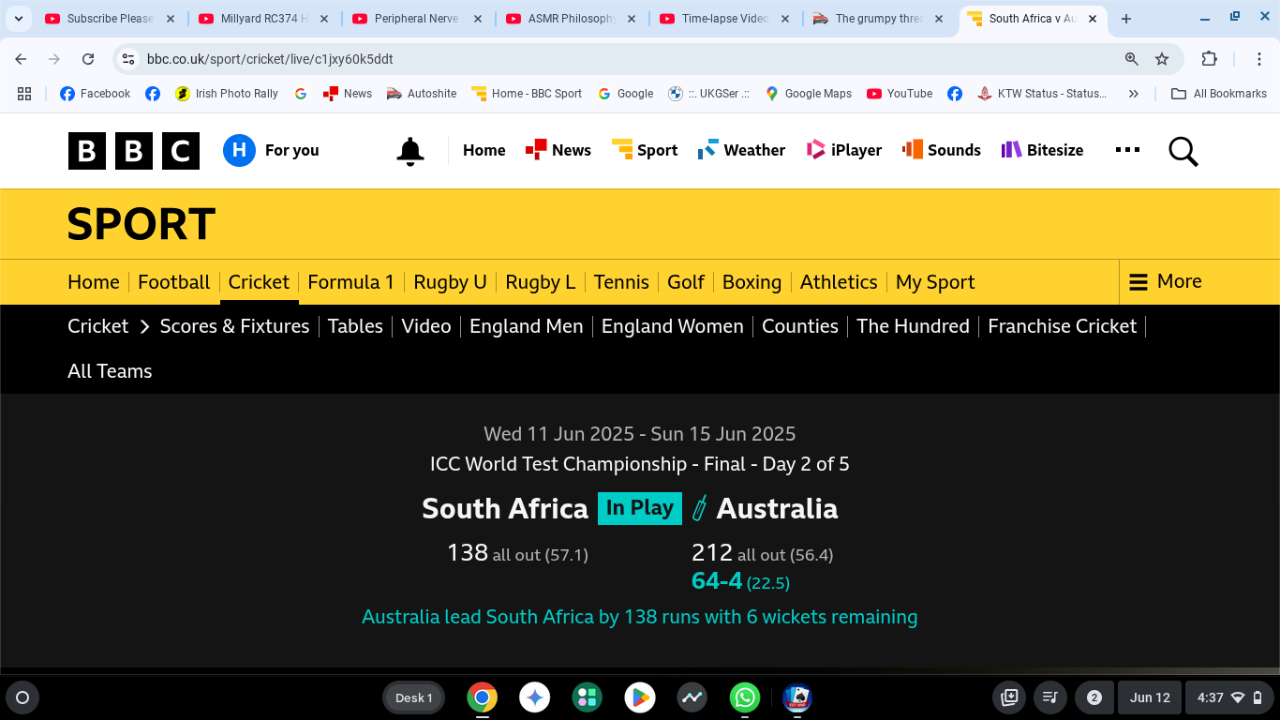Switch to the Peripheral Nerve tab
Image resolution: width=1280 pixels, height=720 pixels.
pos(419,19)
